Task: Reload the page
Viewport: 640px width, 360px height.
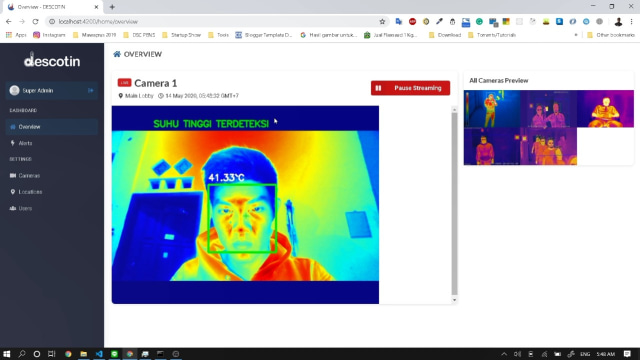Action: 36,22
